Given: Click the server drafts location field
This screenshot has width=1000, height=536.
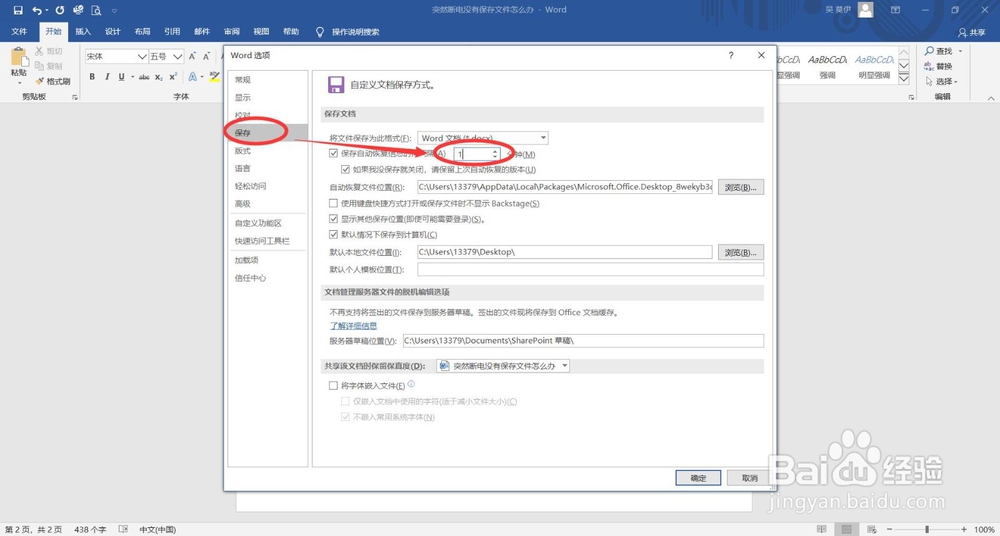Looking at the screenshot, I should click(583, 341).
